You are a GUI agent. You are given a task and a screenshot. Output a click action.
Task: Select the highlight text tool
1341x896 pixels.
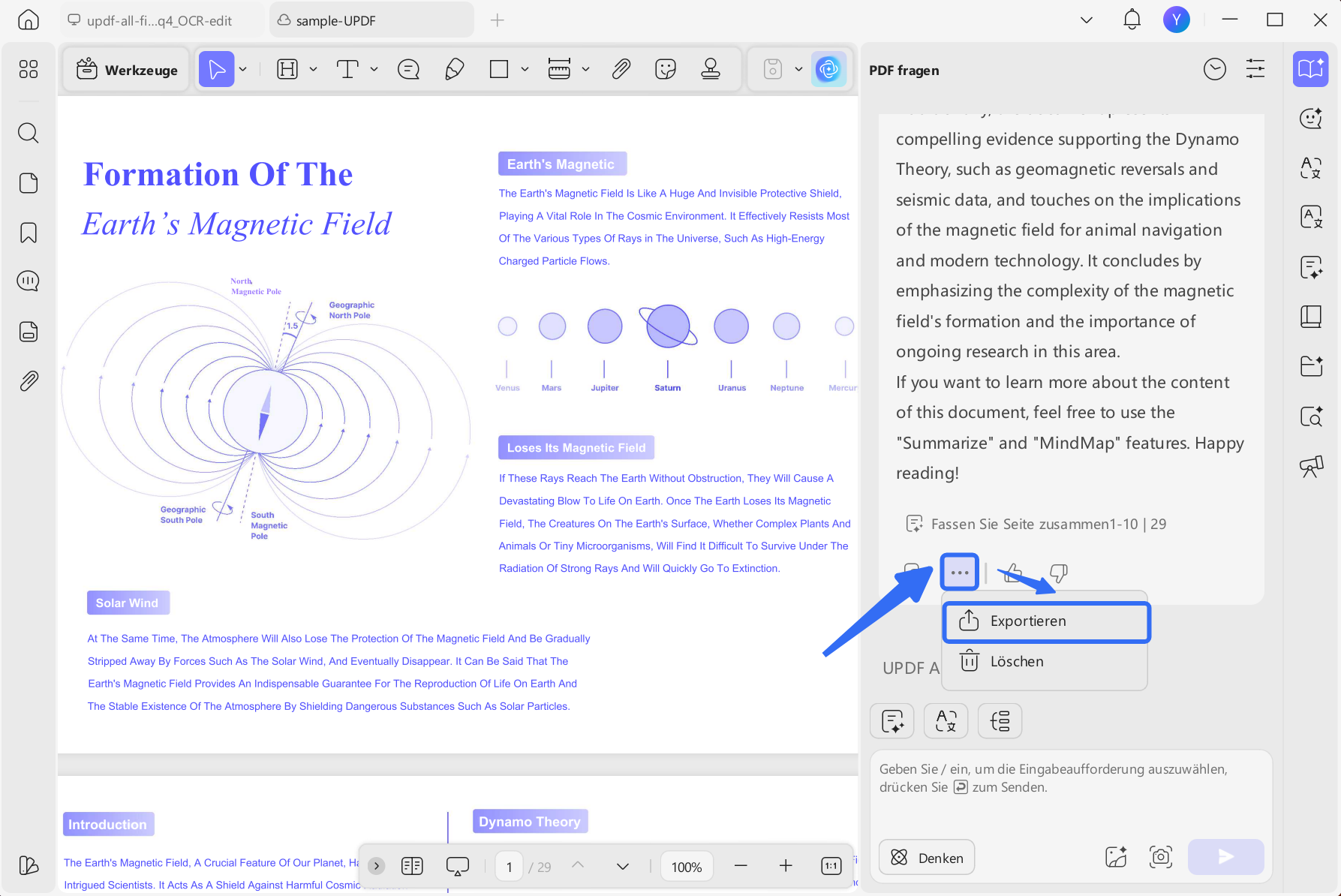(287, 70)
